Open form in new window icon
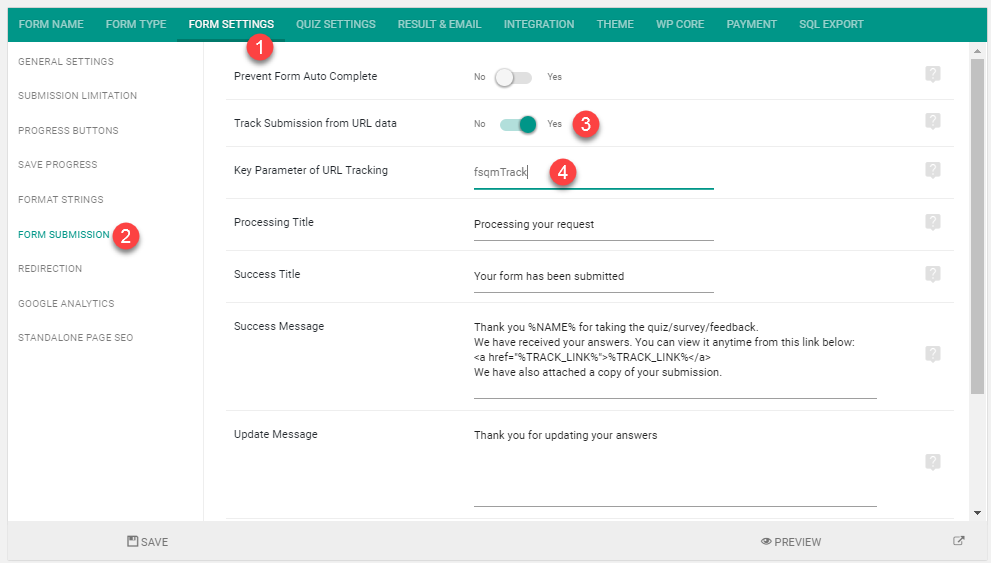991x563 pixels. pyautogui.click(x=959, y=541)
